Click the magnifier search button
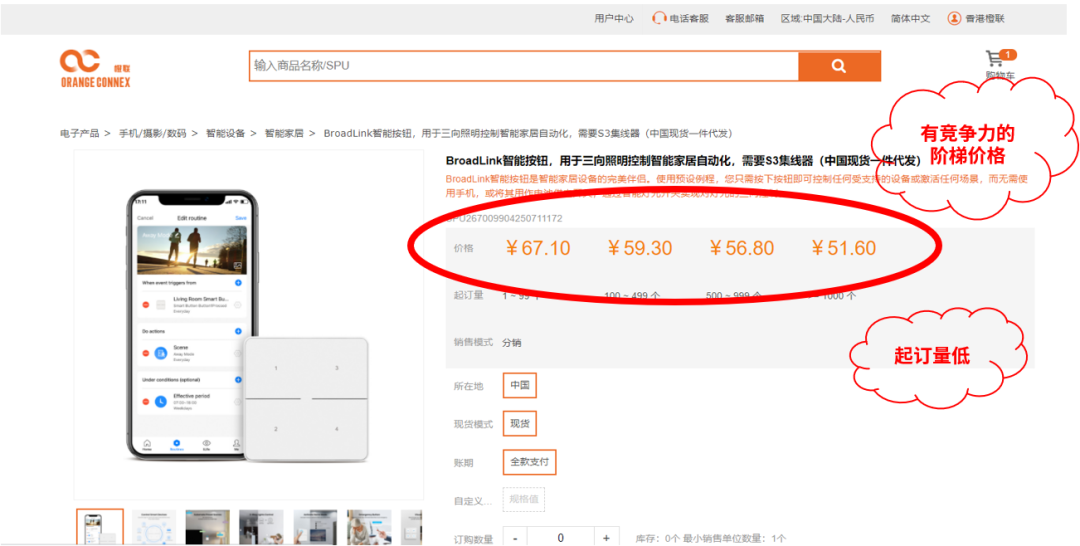Image resolution: width=1080 pixels, height=546 pixels. click(839, 66)
